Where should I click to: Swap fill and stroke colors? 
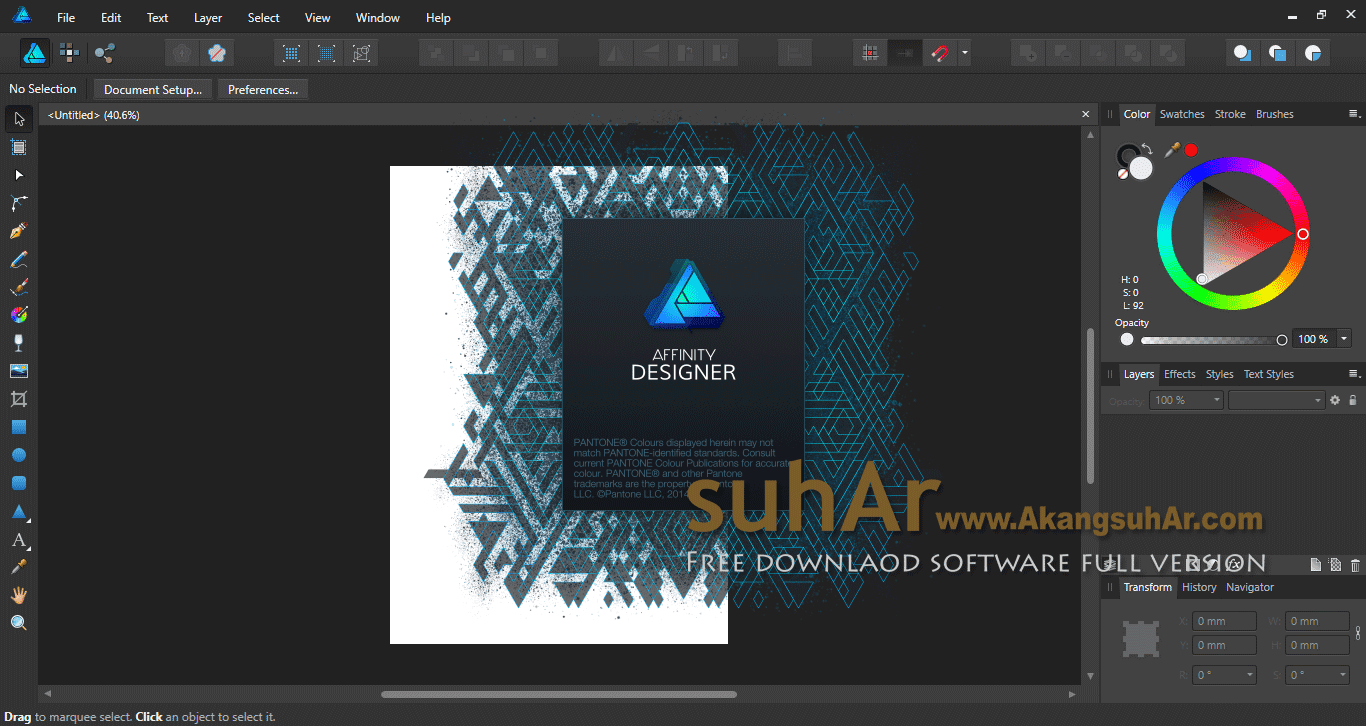pos(1146,149)
